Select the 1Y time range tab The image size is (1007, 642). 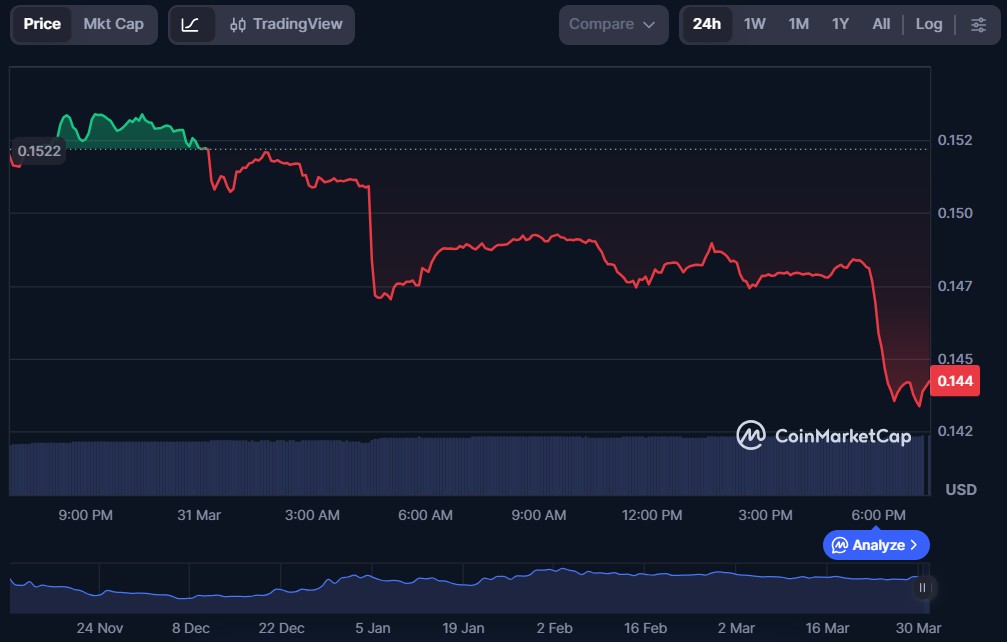click(x=840, y=24)
